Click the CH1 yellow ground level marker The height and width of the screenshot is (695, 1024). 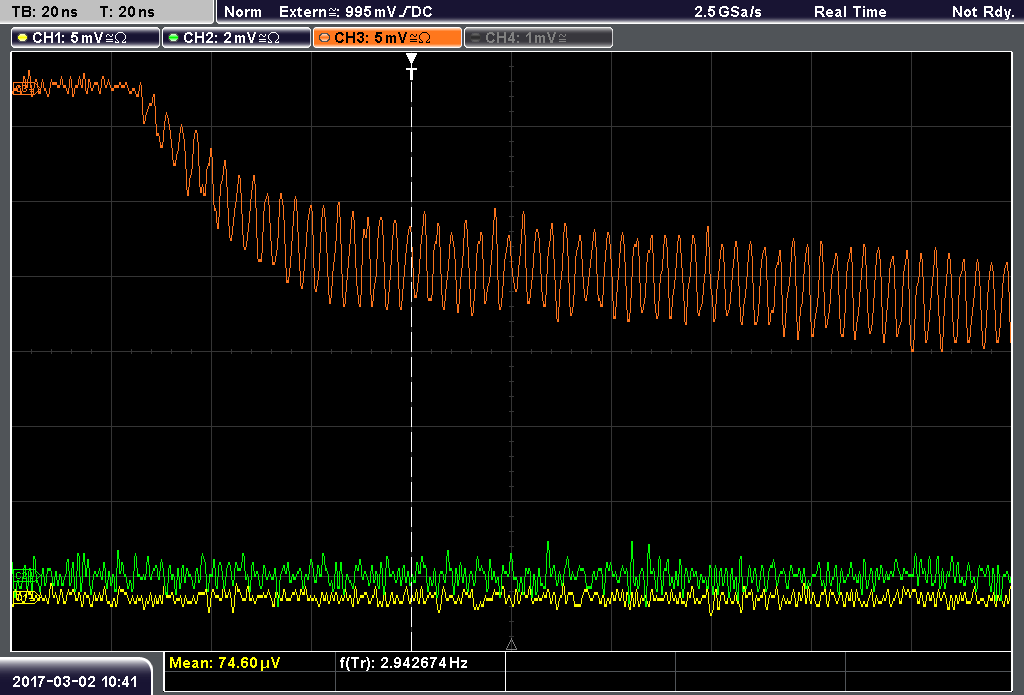(x=24, y=596)
